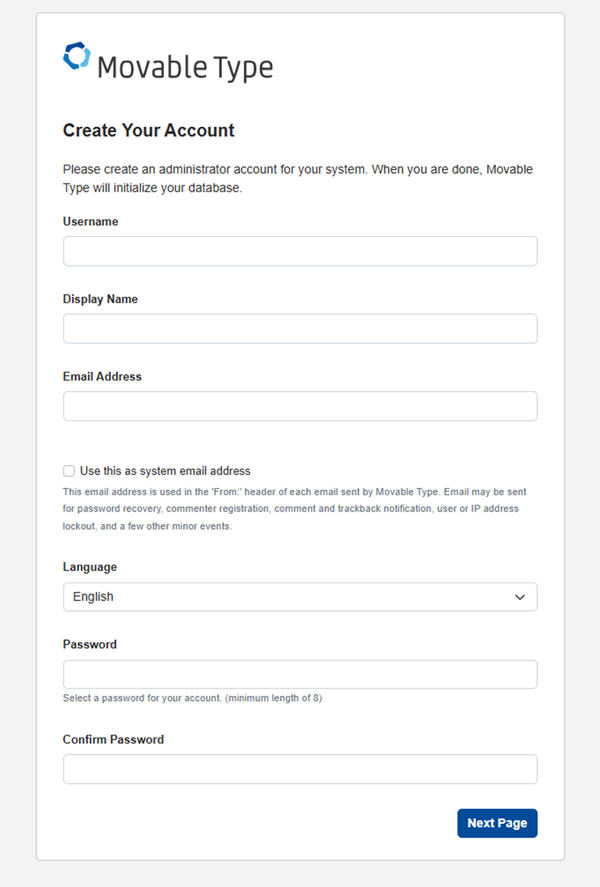
Task: Click the 'Use this as system email address' label
Action: pyautogui.click(x=165, y=471)
